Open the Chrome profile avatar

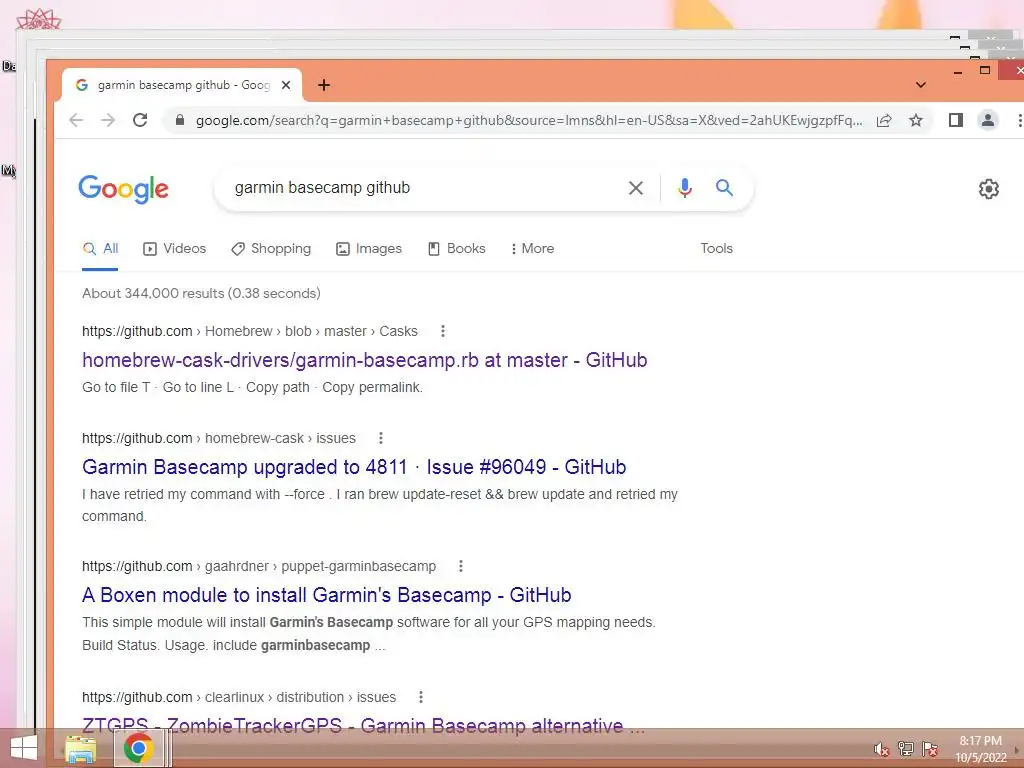[987, 120]
